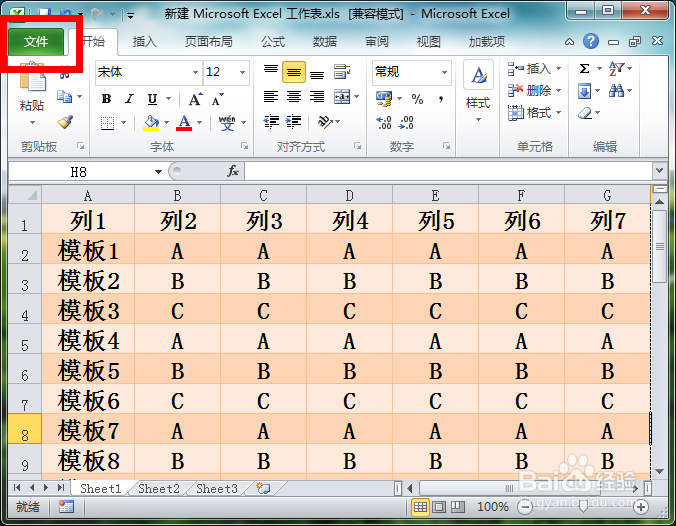This screenshot has width=676, height=526.
Task: Click the select all corner button
Action: pyautogui.click(x=25, y=195)
